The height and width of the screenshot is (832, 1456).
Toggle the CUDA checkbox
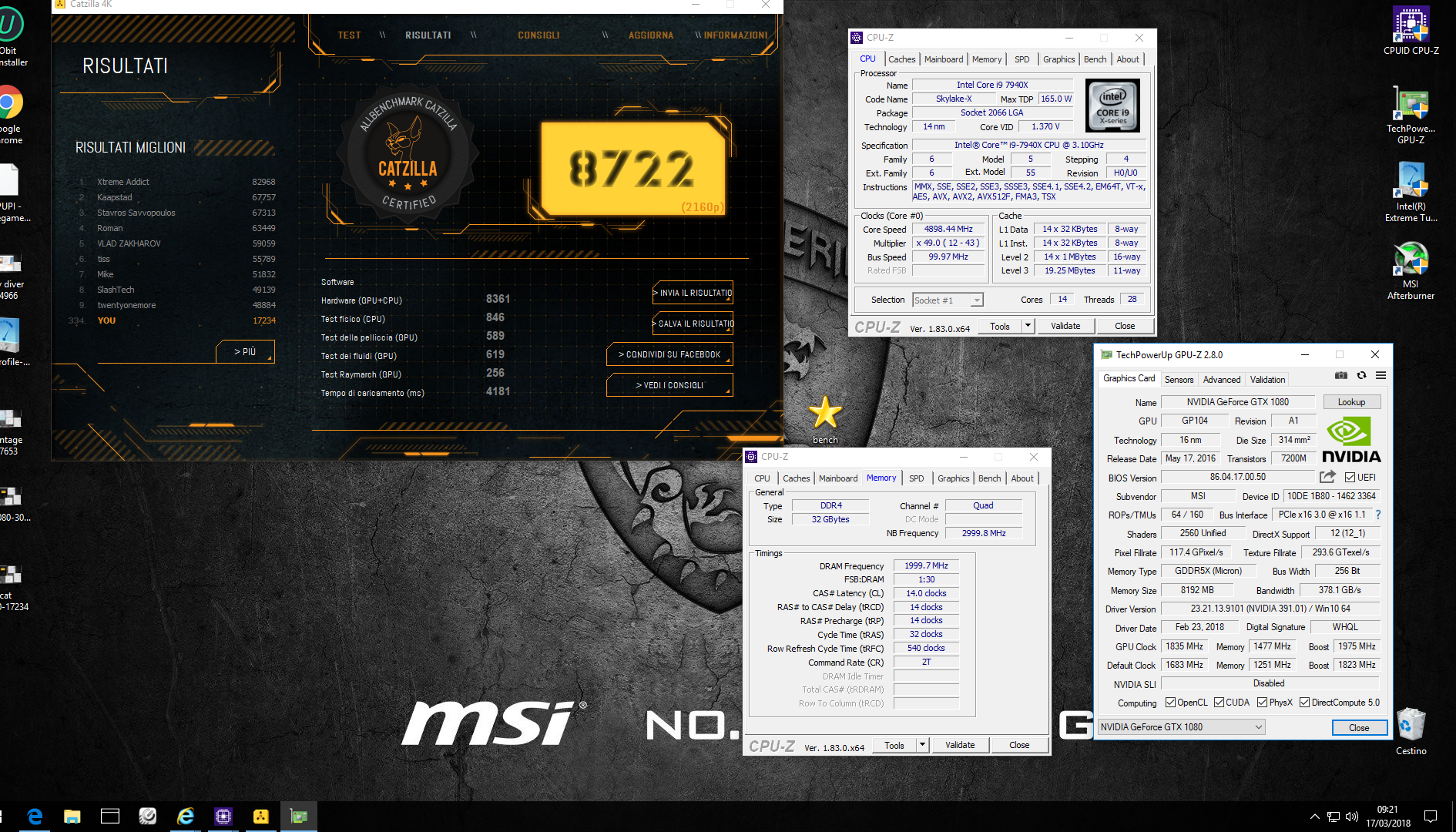1219,702
